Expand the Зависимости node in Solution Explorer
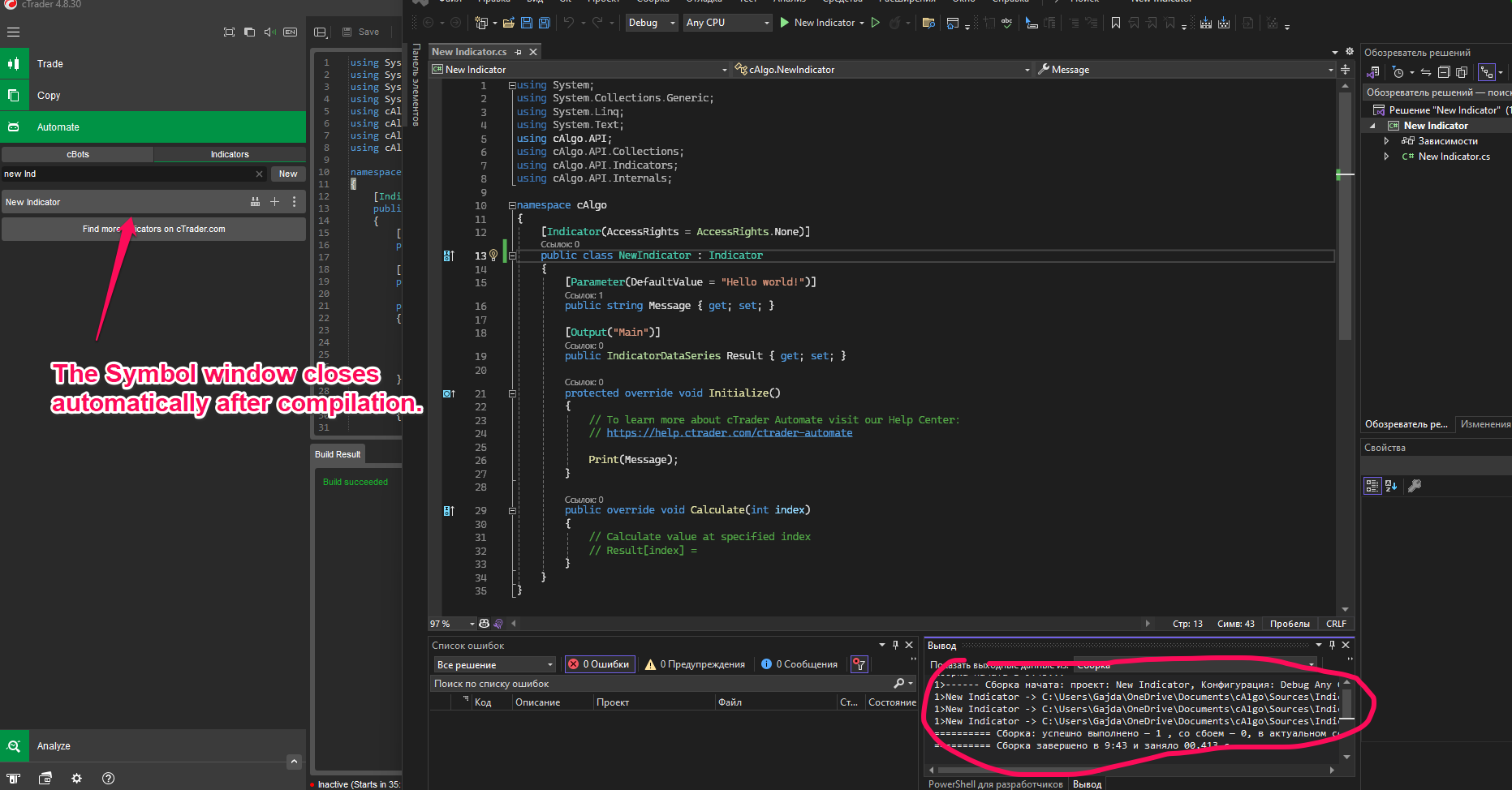Viewport: 1512px width, 790px height. pos(1386,141)
